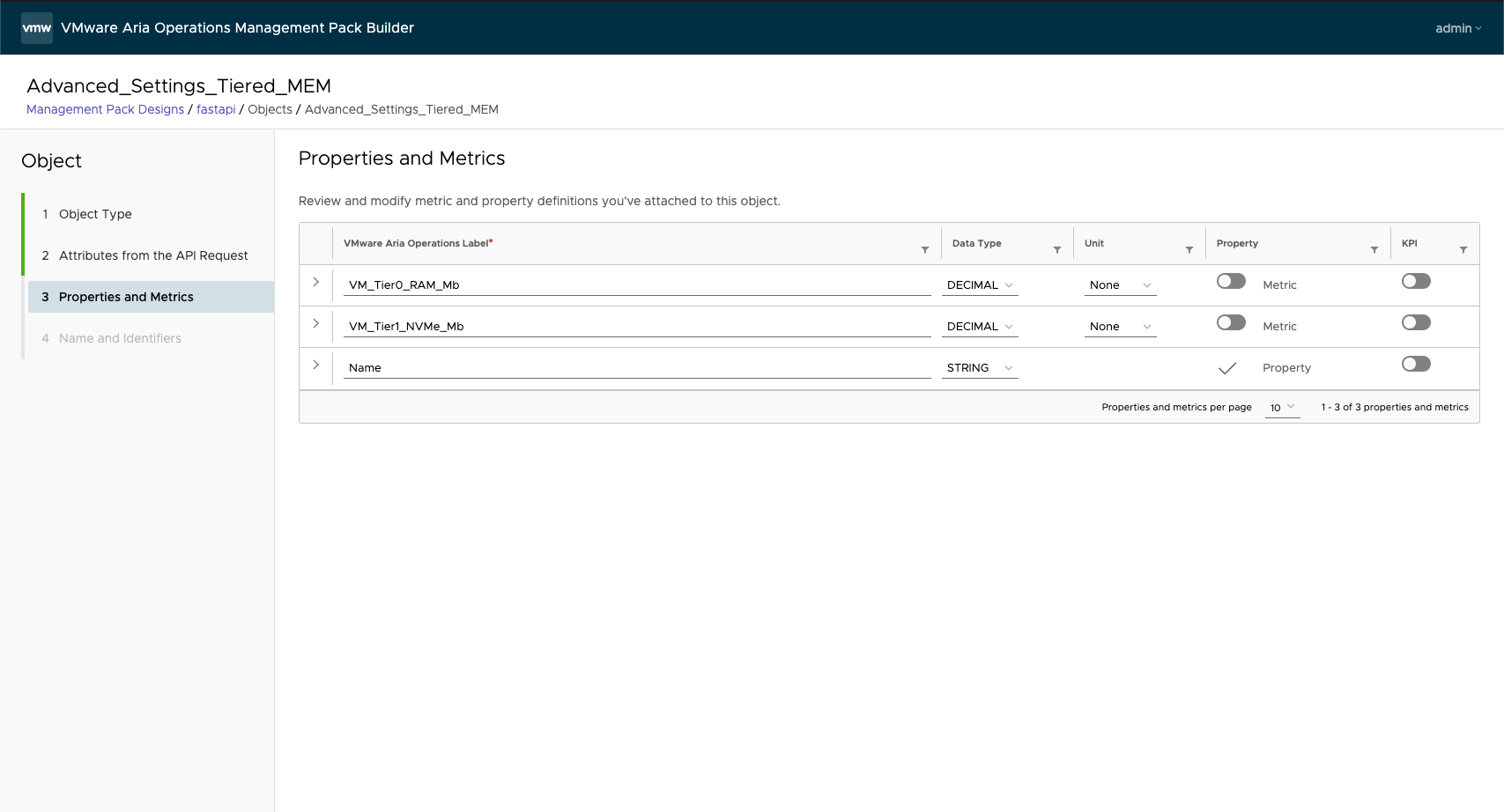Open the admin user menu

click(x=1457, y=28)
